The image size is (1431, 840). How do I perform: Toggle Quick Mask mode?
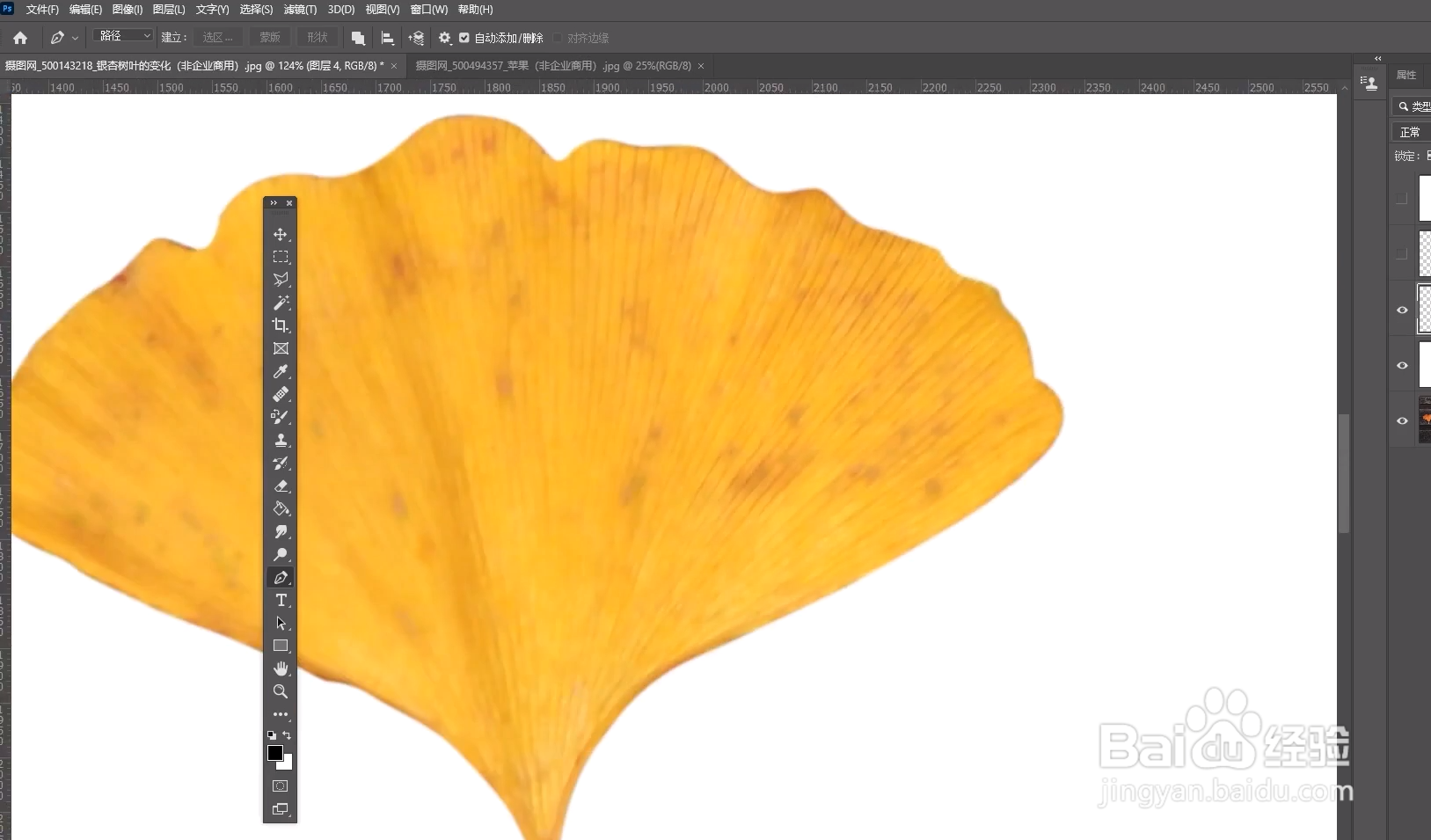[x=281, y=785]
